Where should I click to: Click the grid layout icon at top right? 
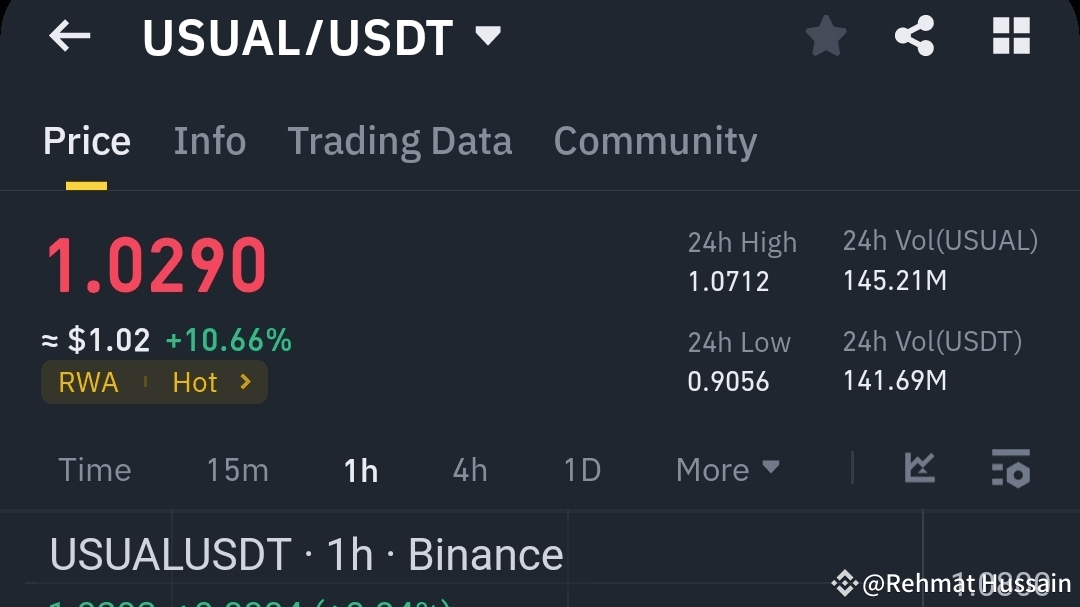(x=1011, y=35)
